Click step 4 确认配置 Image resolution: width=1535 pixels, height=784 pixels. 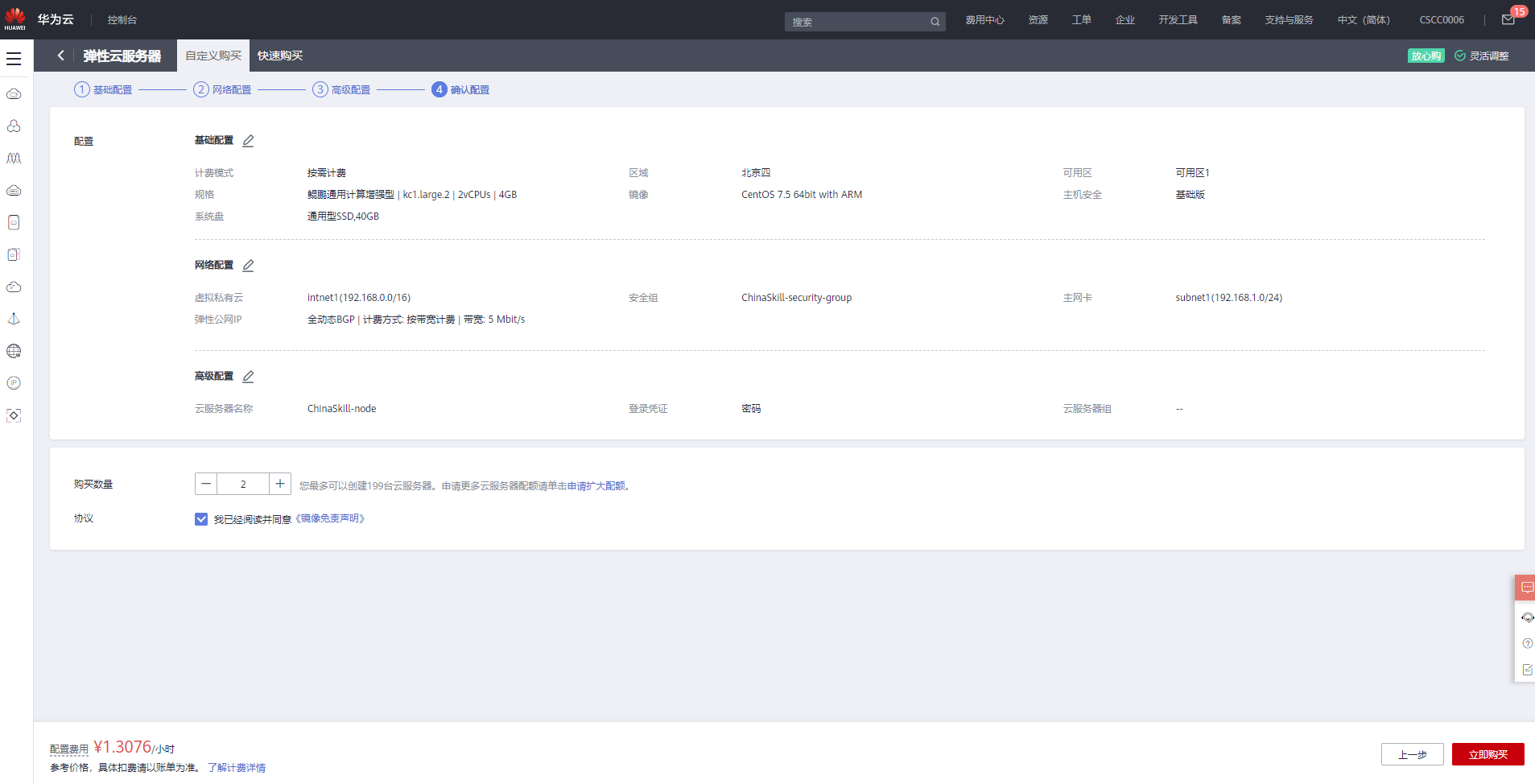tap(460, 89)
